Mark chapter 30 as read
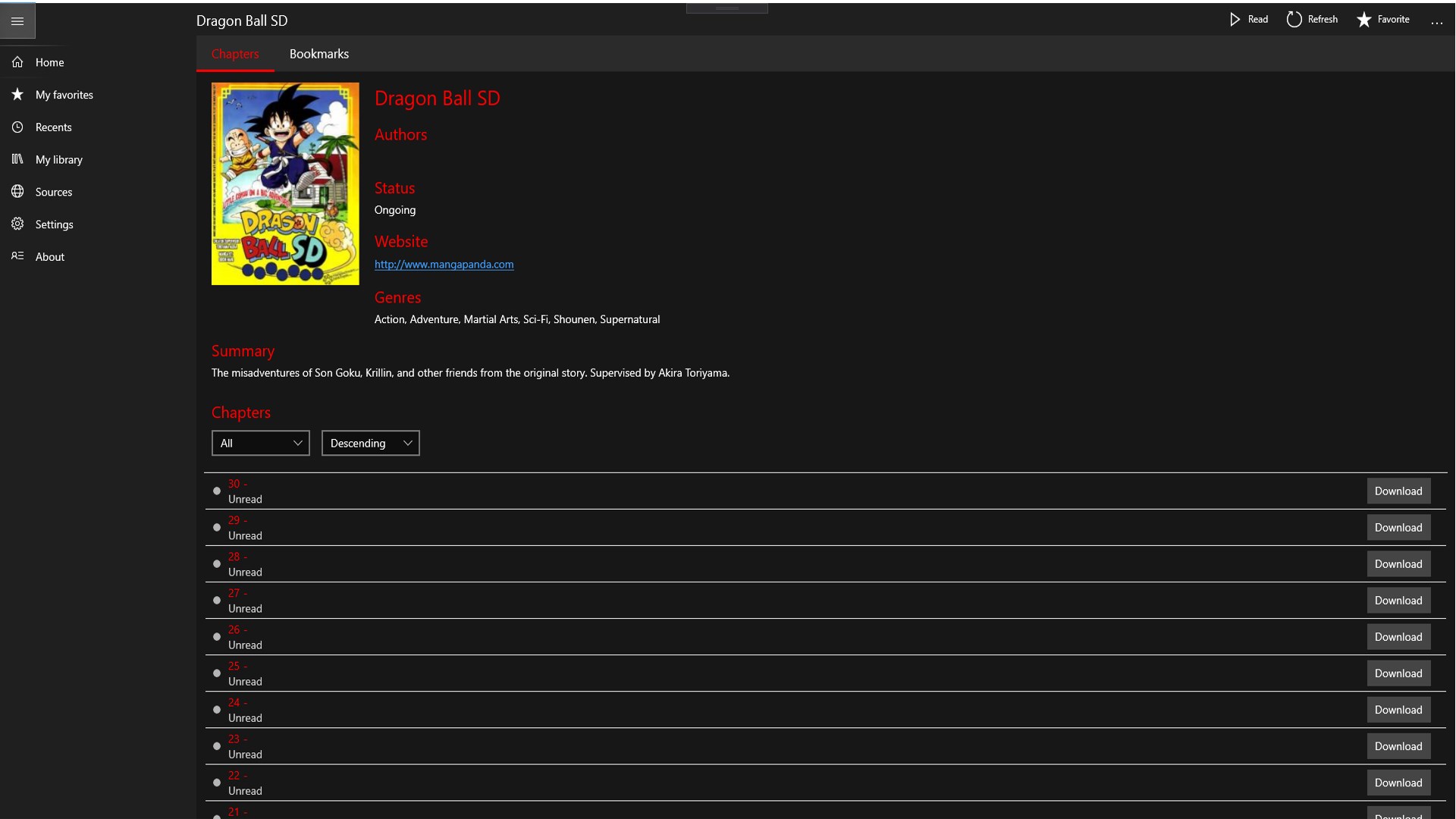Viewport: 1456px width, 819px height. coord(216,491)
